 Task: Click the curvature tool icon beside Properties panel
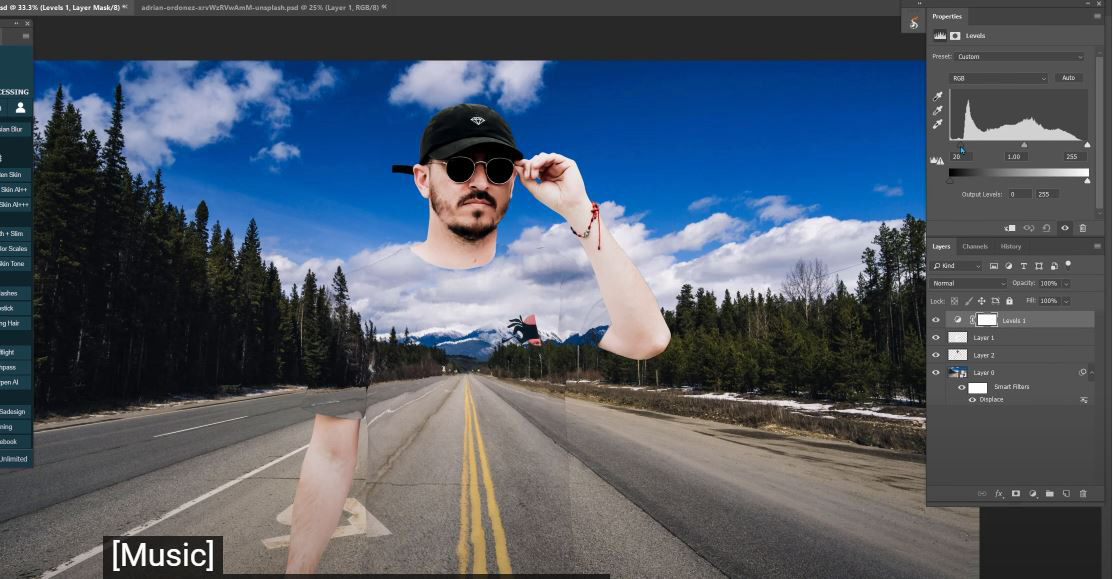click(914, 23)
